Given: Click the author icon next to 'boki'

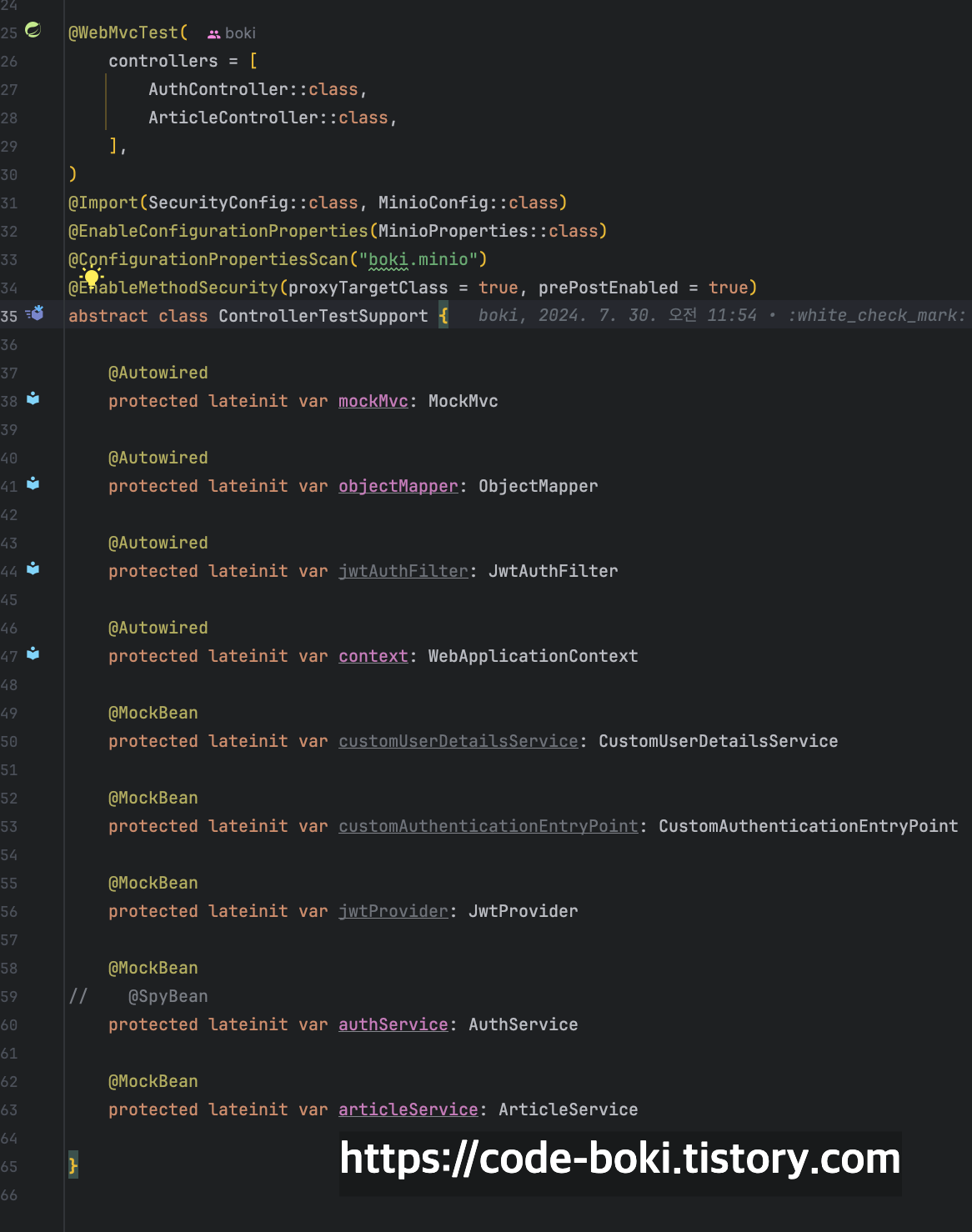Looking at the screenshot, I should (214, 34).
